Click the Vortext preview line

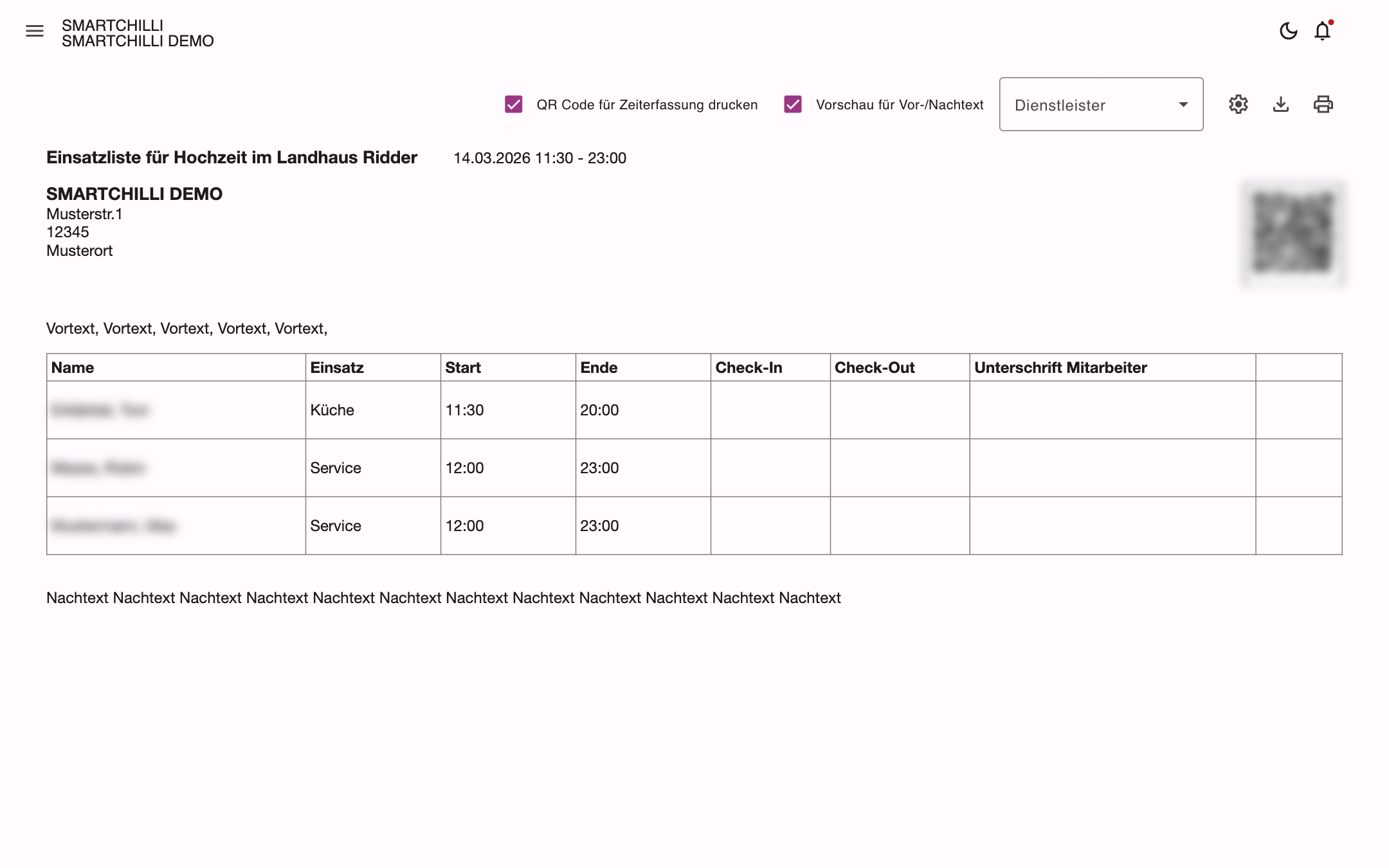[x=186, y=329]
